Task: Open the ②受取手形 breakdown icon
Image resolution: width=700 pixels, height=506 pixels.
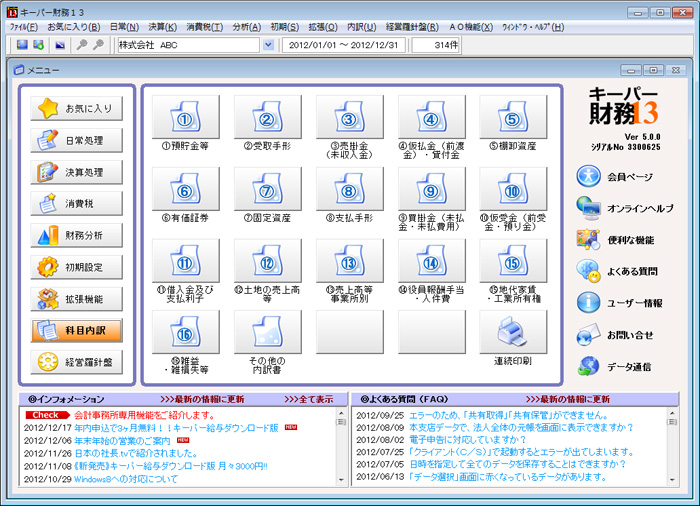Action: (268, 117)
